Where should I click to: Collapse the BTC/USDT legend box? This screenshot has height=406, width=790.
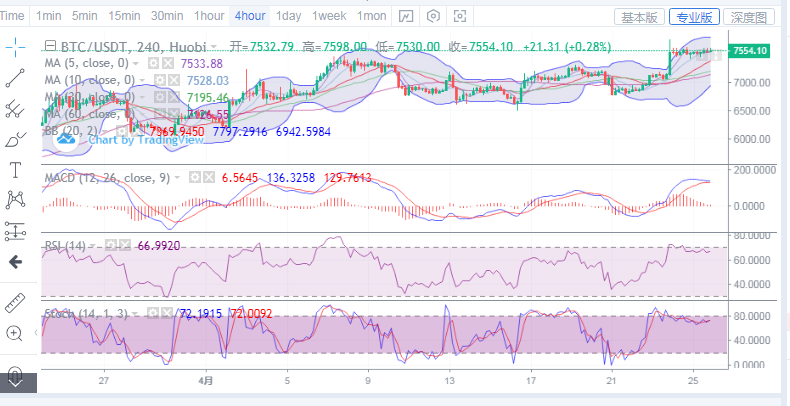click(50, 46)
